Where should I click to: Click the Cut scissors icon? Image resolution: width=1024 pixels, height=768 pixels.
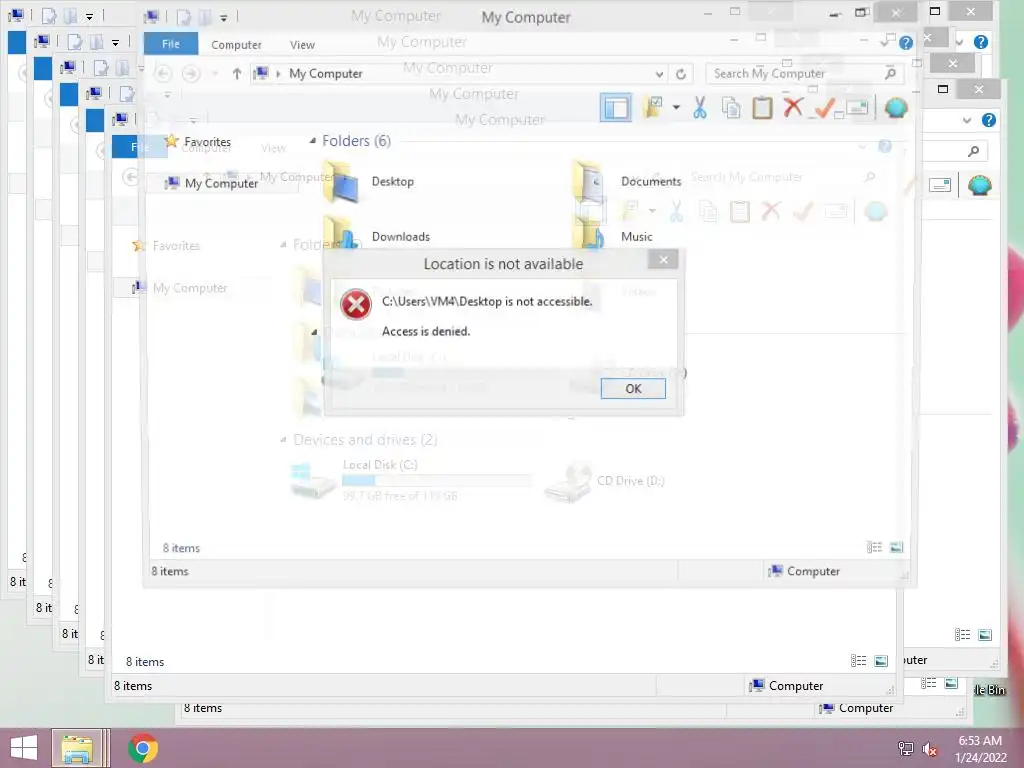coord(700,108)
